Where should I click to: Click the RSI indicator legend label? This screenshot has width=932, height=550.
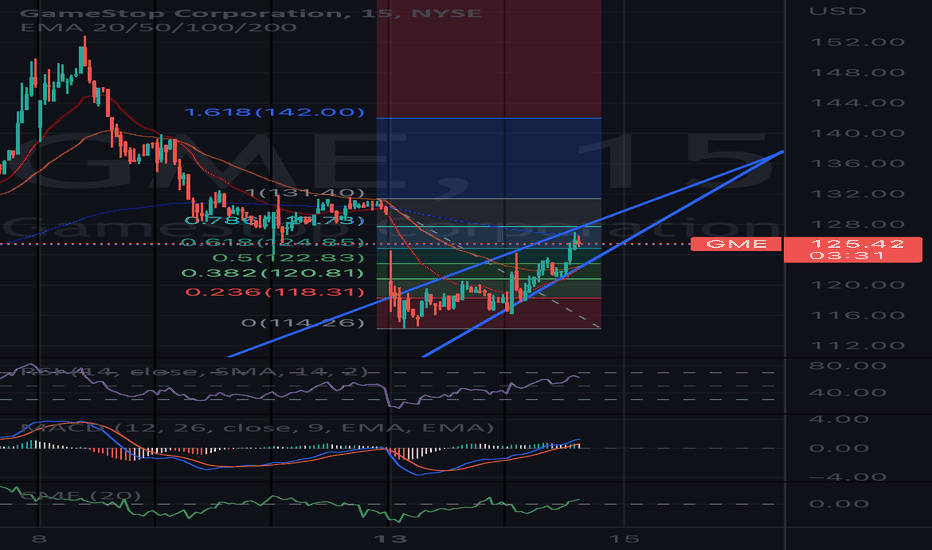point(194,372)
